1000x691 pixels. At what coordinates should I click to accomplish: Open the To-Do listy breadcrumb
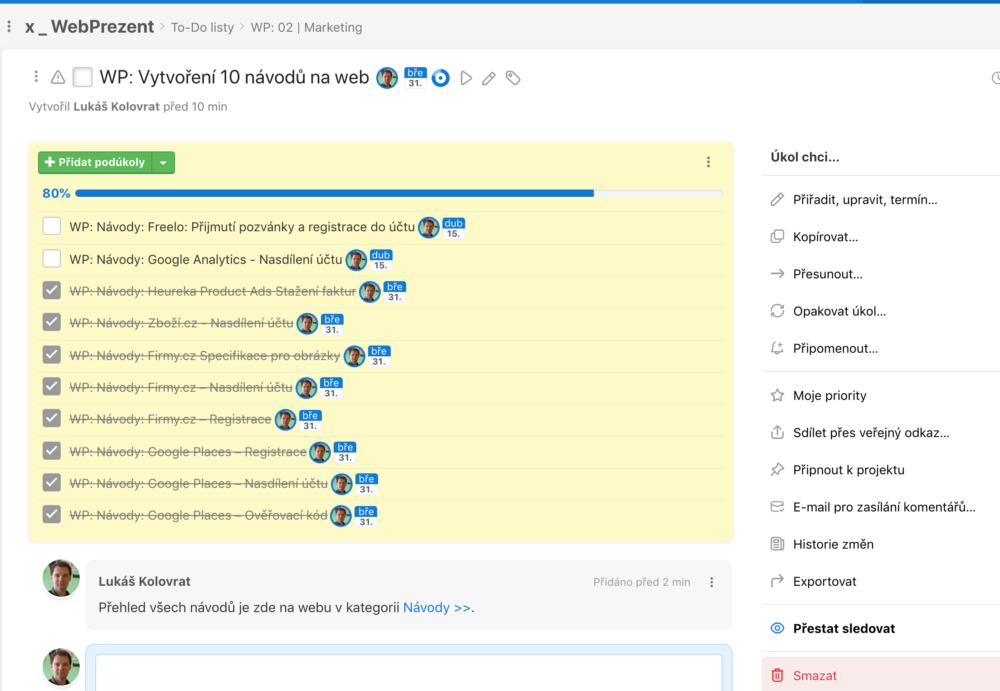point(202,27)
